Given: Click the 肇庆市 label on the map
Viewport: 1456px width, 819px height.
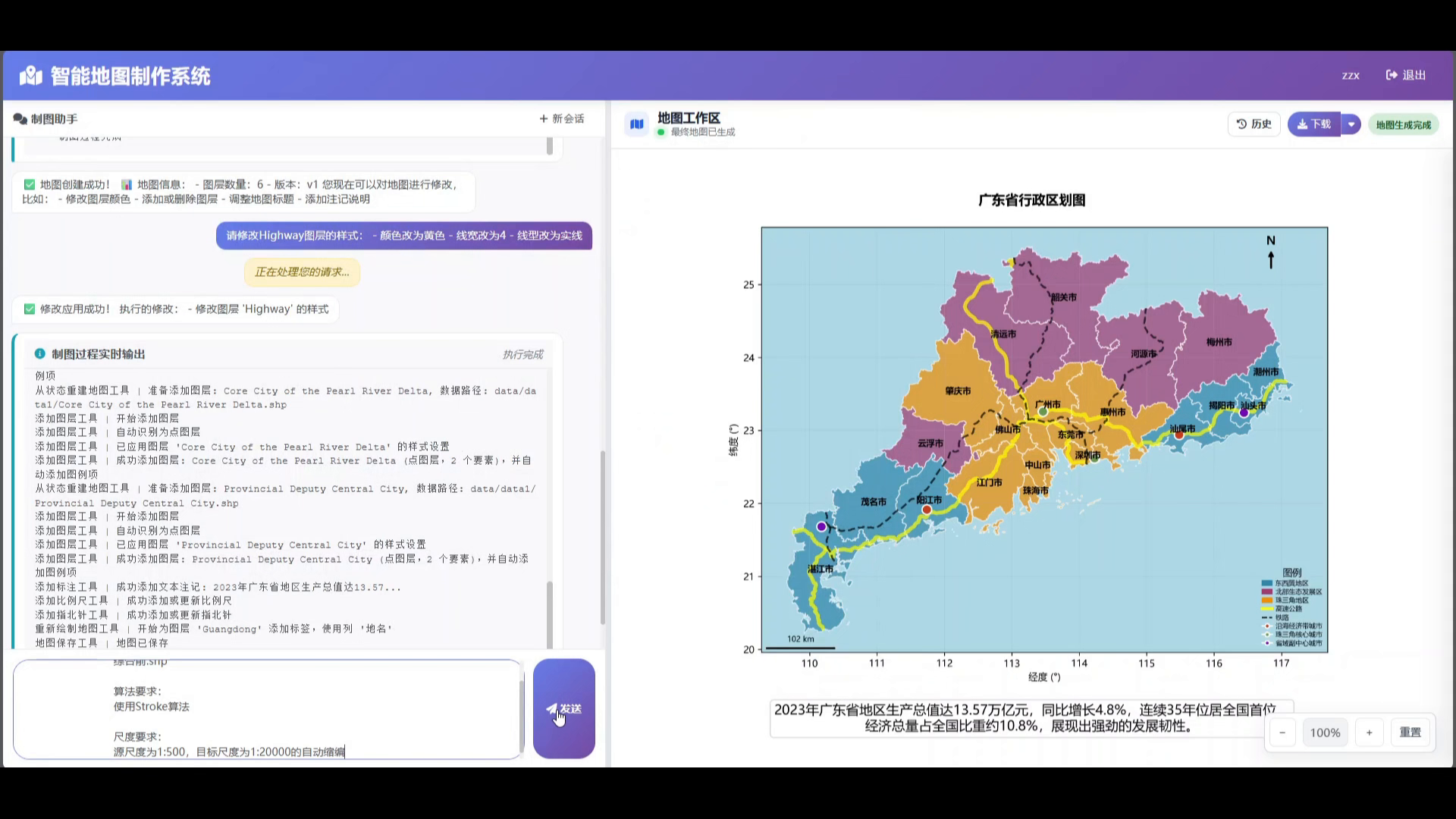Looking at the screenshot, I should (x=958, y=391).
